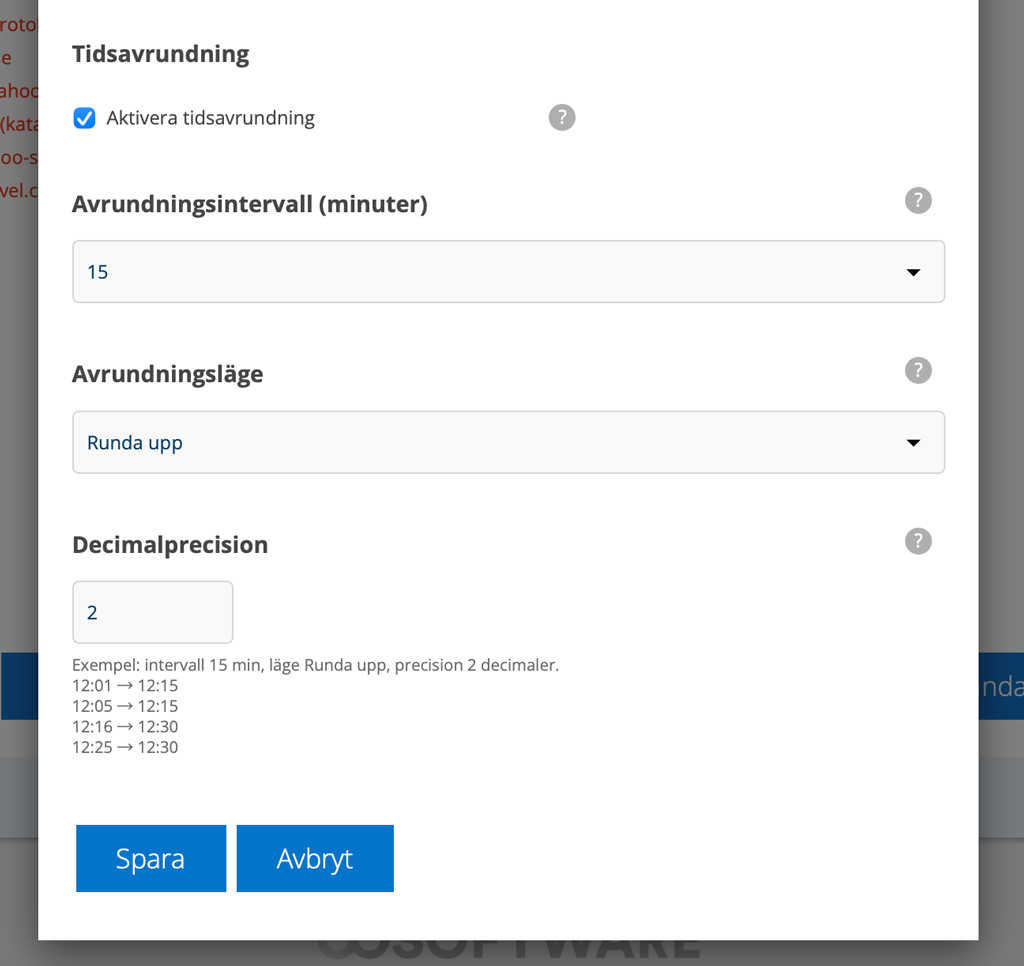Click the Aktivera tidsavrundning label text
Image resolution: width=1024 pixels, height=966 pixels.
point(210,119)
